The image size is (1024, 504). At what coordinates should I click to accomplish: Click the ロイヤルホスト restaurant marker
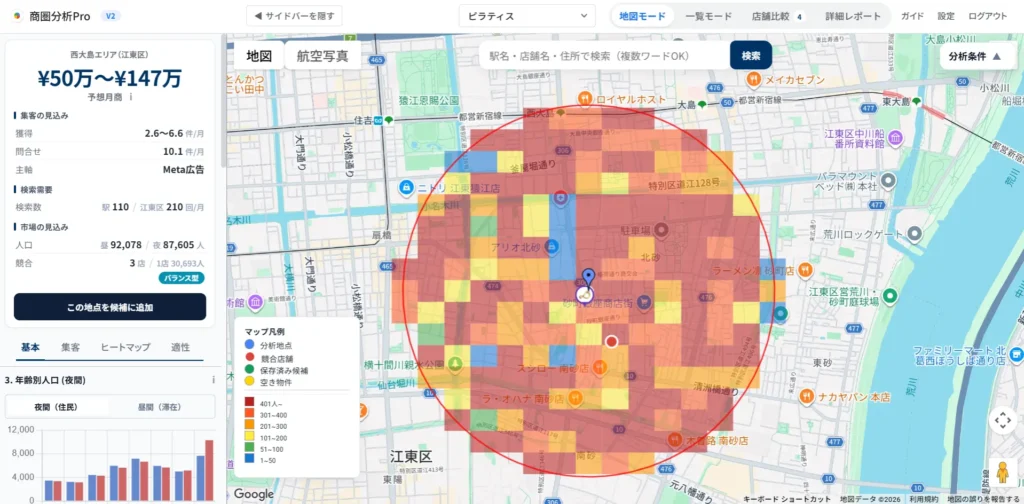(x=584, y=99)
